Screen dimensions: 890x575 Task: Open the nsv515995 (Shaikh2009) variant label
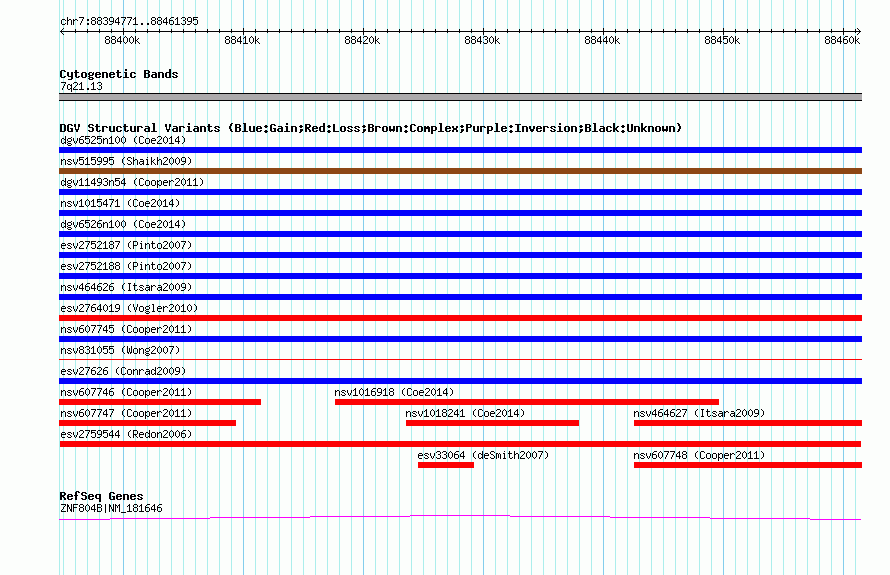click(126, 161)
